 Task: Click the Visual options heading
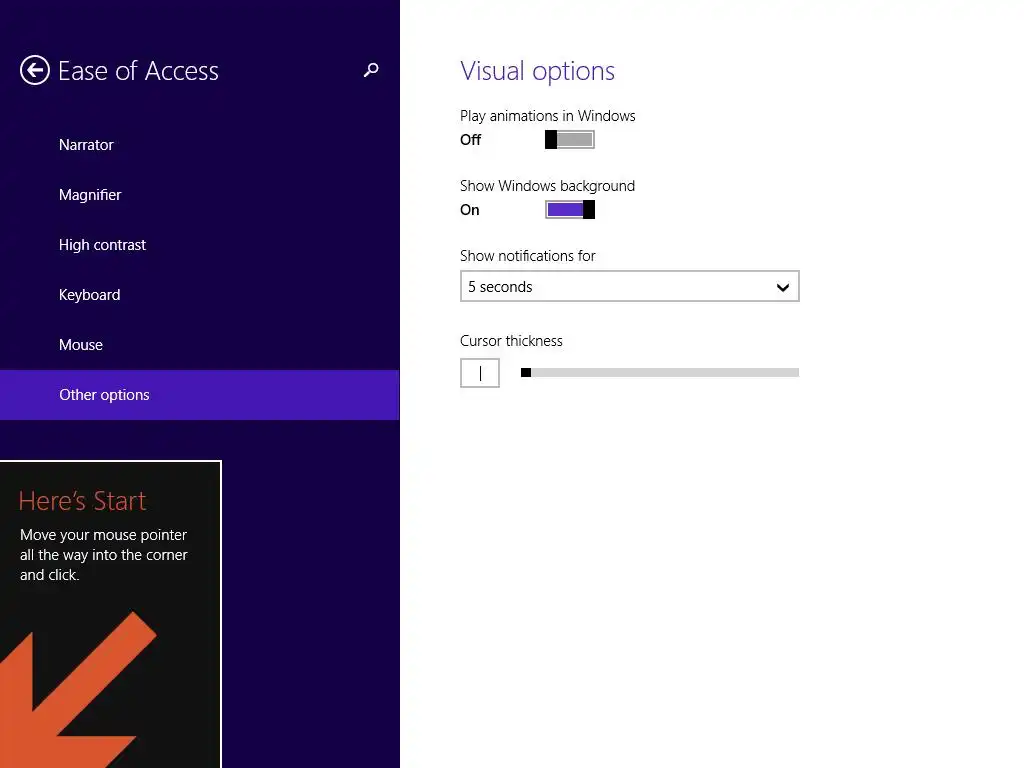(x=537, y=71)
